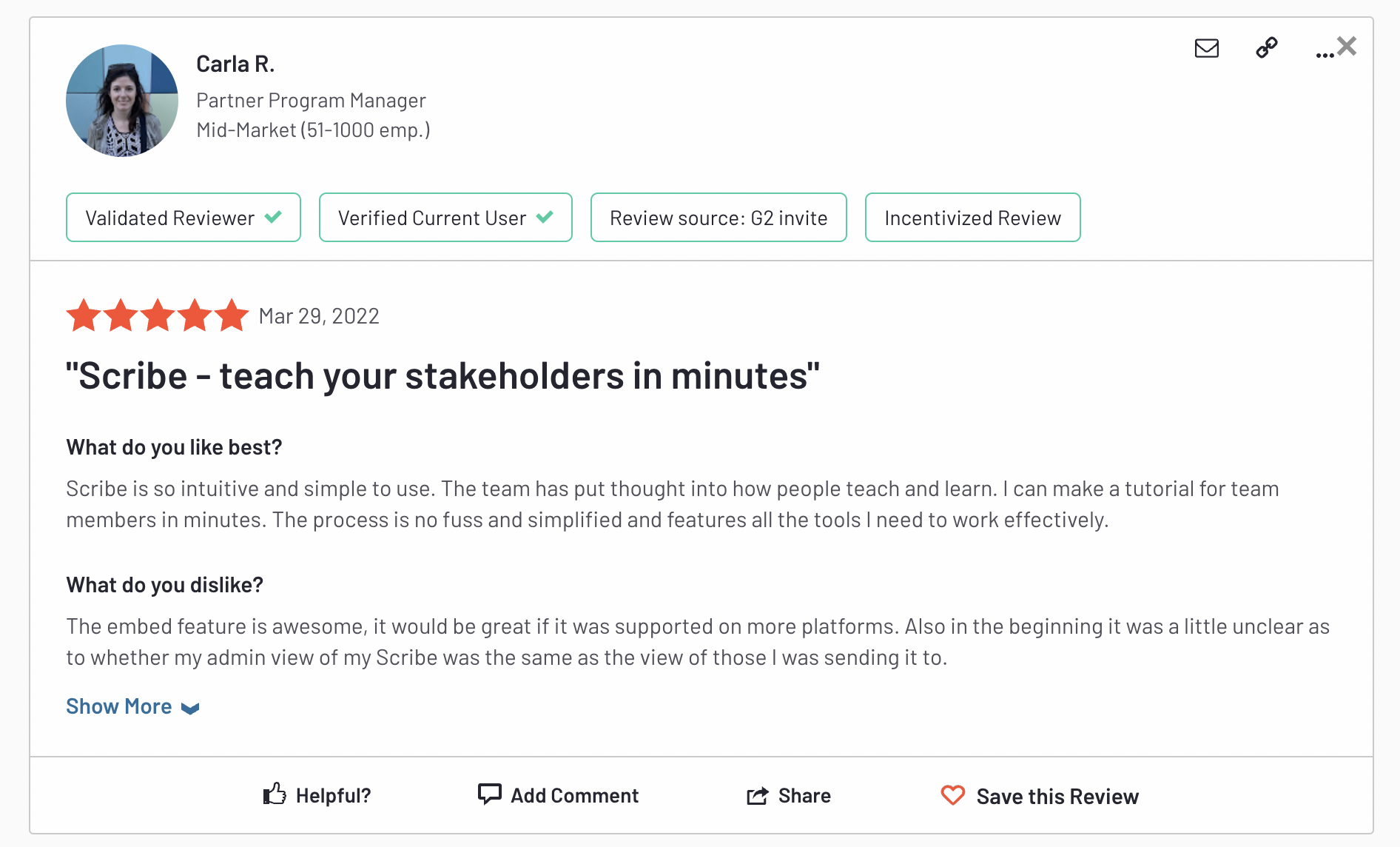
Task: Select the Incentivized Review tag
Action: pos(973,218)
